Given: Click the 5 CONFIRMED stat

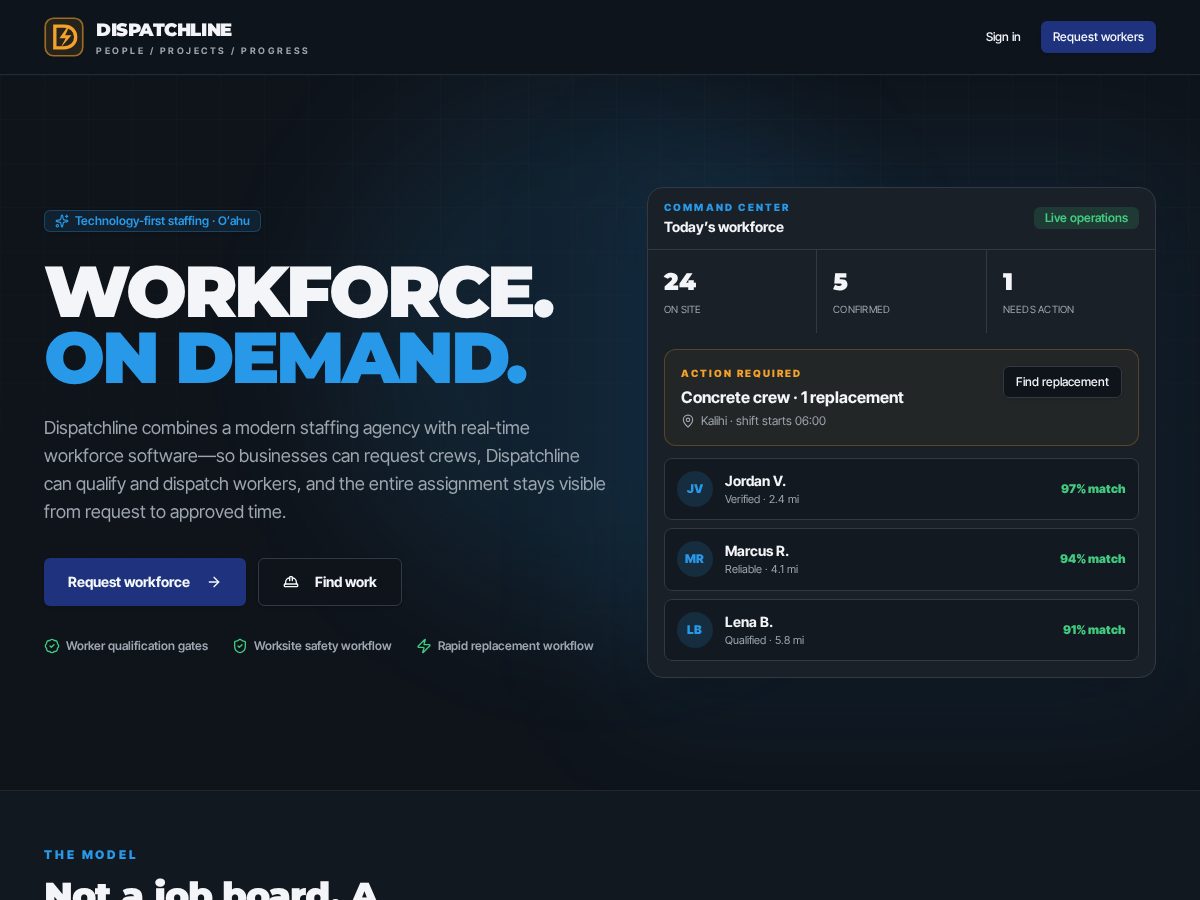Looking at the screenshot, I should pyautogui.click(x=901, y=291).
